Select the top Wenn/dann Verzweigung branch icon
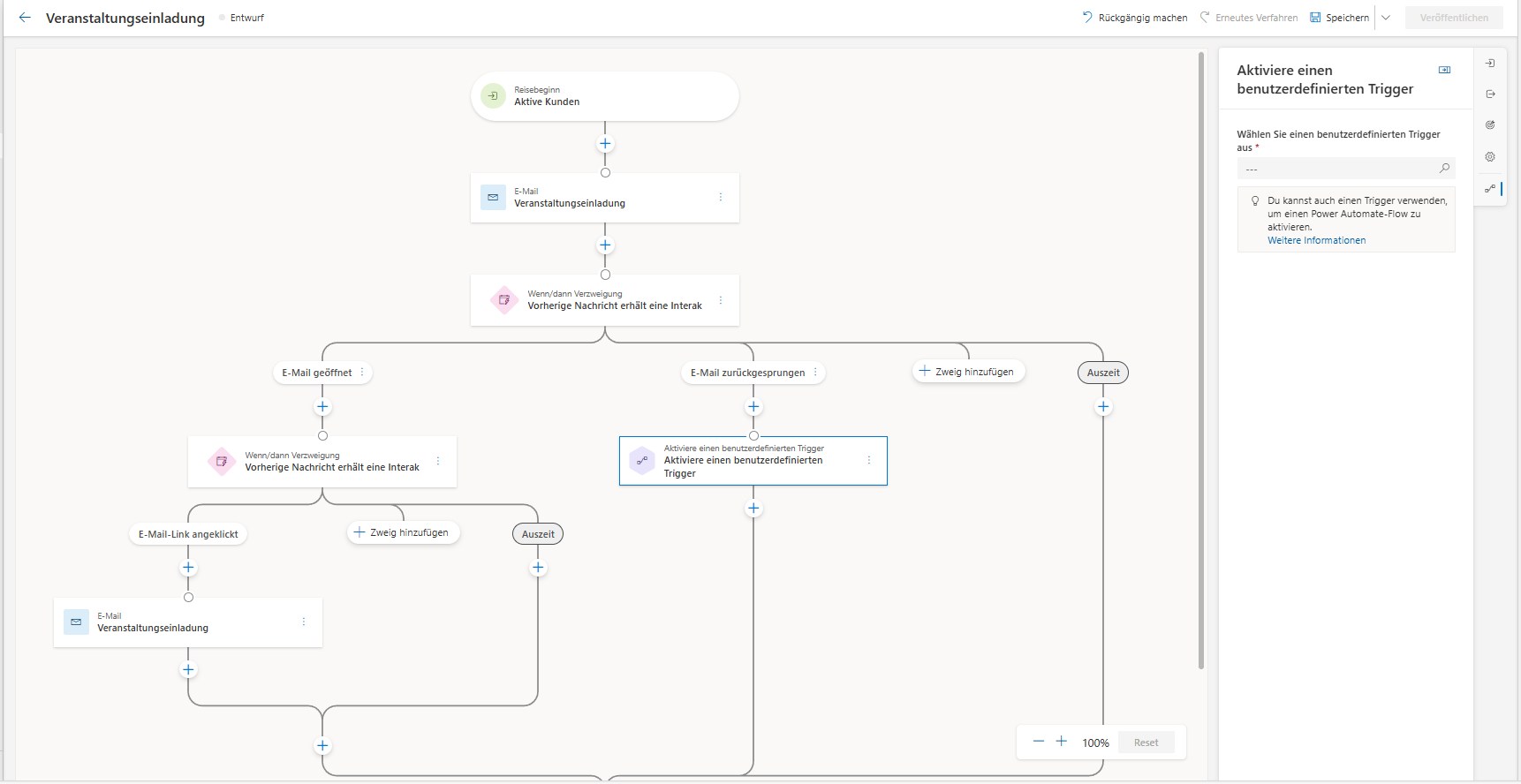 pos(503,300)
